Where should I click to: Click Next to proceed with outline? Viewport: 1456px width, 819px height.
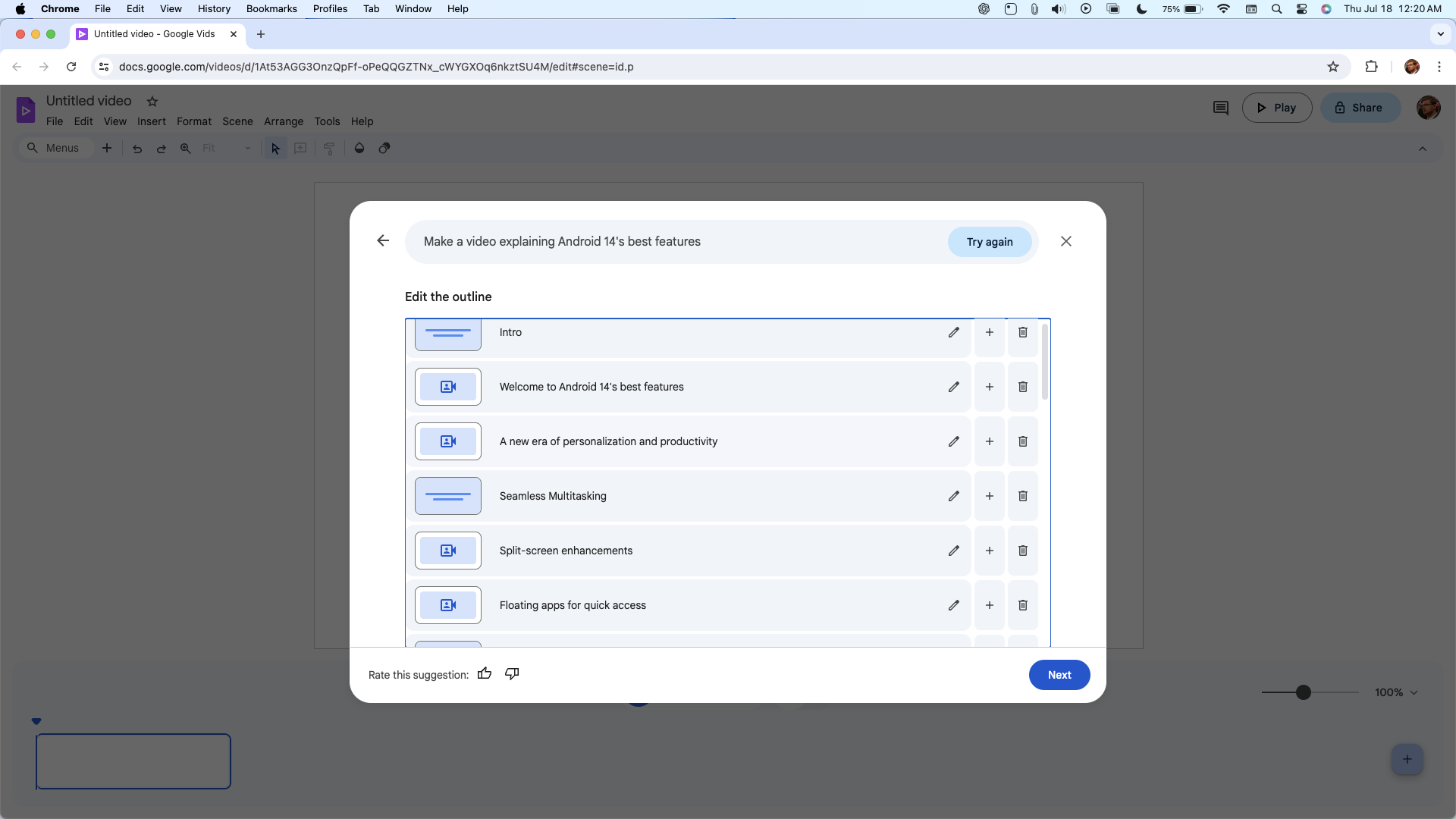[1059, 674]
